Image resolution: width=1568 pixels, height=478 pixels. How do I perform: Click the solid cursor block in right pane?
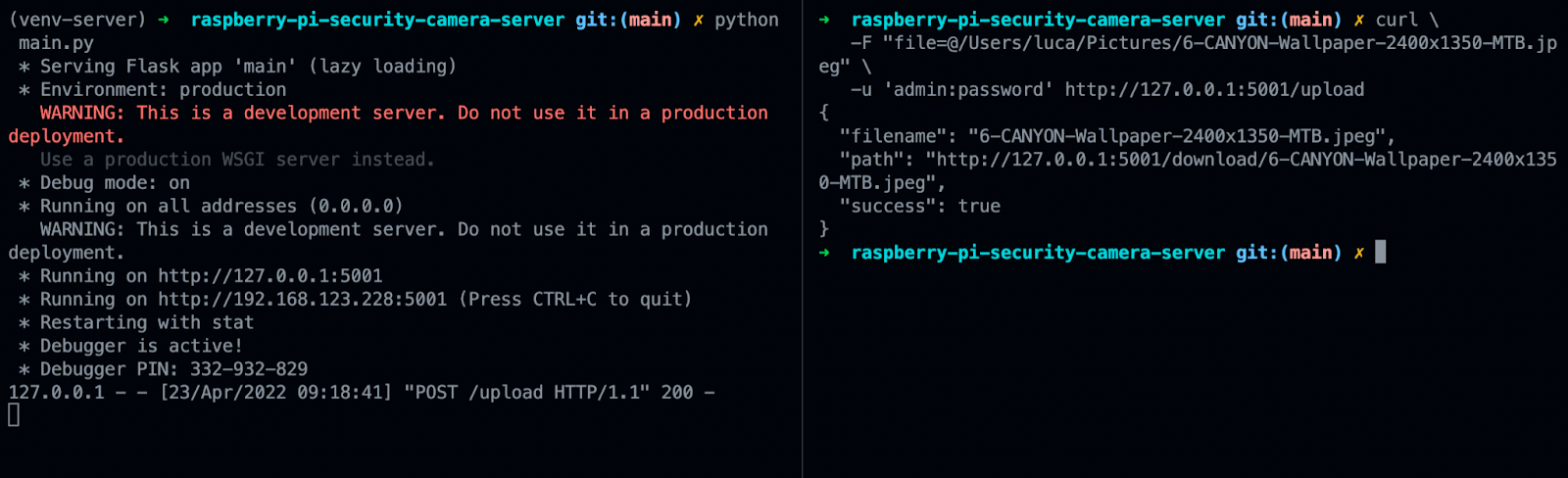[1381, 253]
